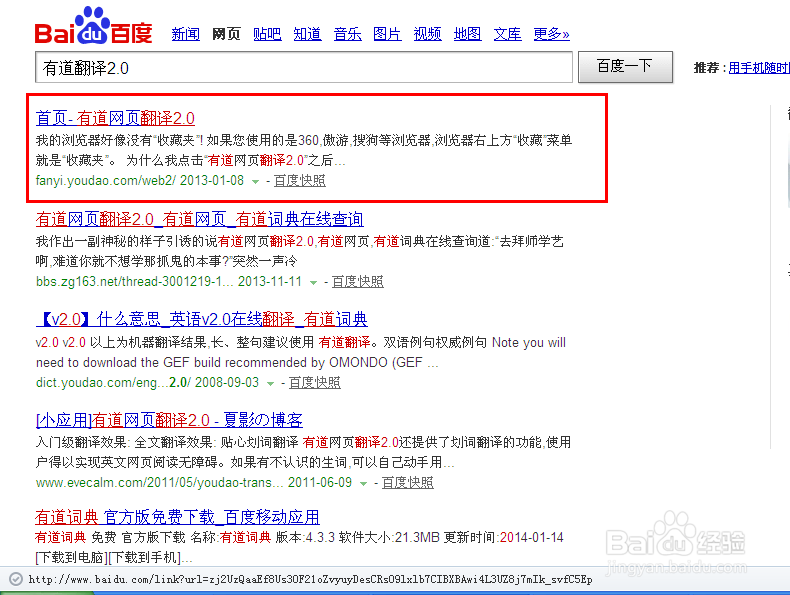Viewport: 790px width, 595px height.
Task: Expand arrow next to fanyi.youdao.com date 2013-01-08
Action: (x=255, y=181)
